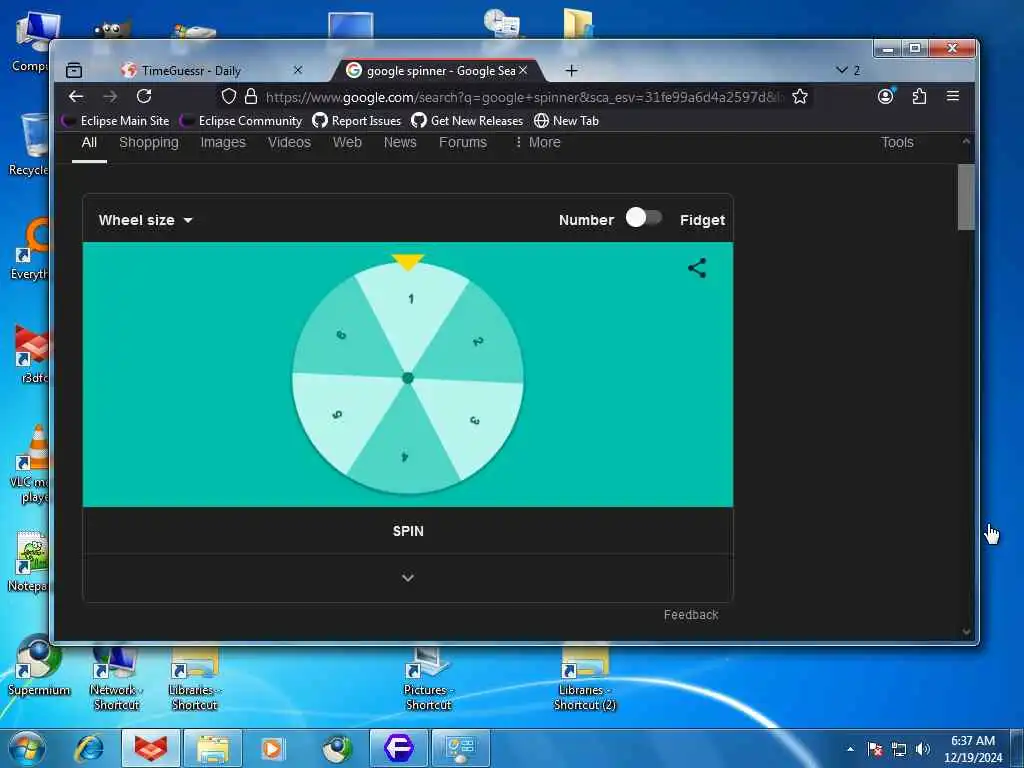The height and width of the screenshot is (768, 1024).
Task: Open Windows Explorer from the taskbar
Action: [x=213, y=748]
